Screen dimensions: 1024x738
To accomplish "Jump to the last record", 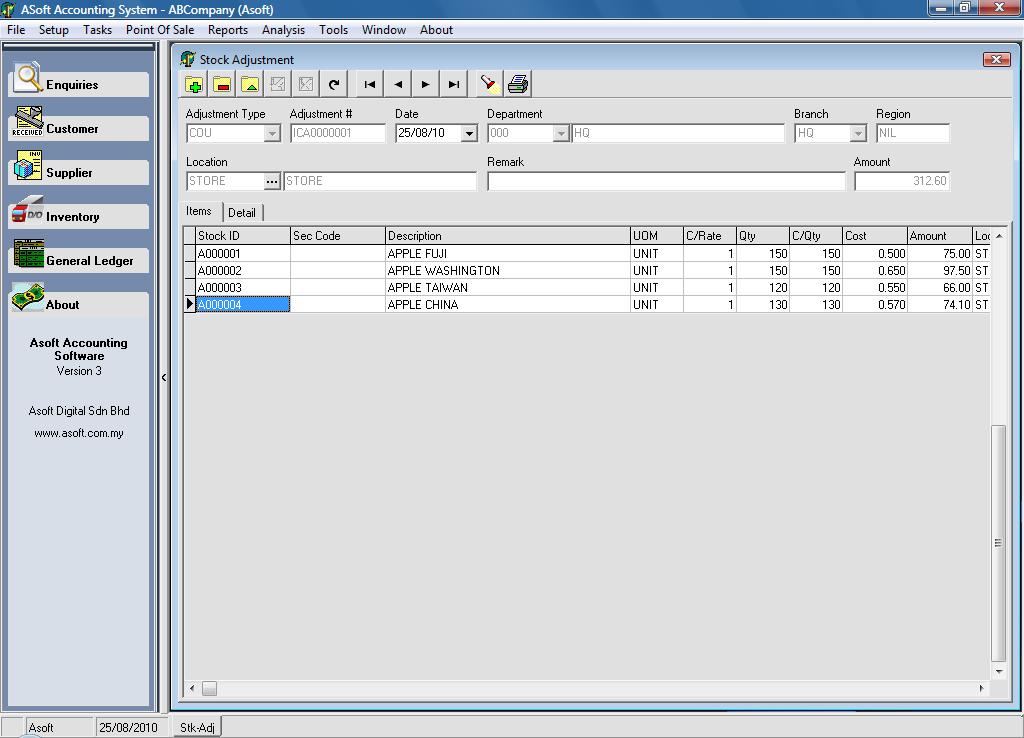I will tap(454, 84).
